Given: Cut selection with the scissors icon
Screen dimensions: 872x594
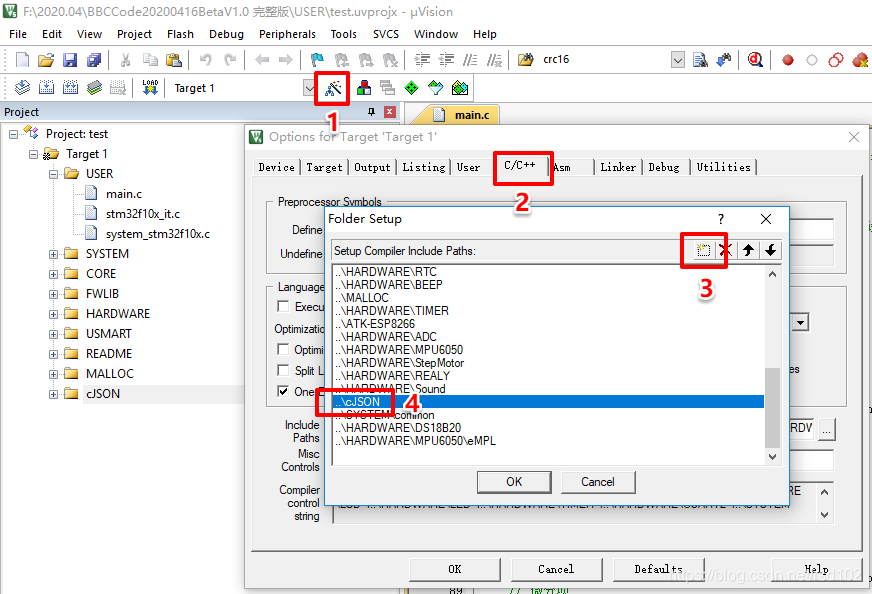Looking at the screenshot, I should click(126, 60).
